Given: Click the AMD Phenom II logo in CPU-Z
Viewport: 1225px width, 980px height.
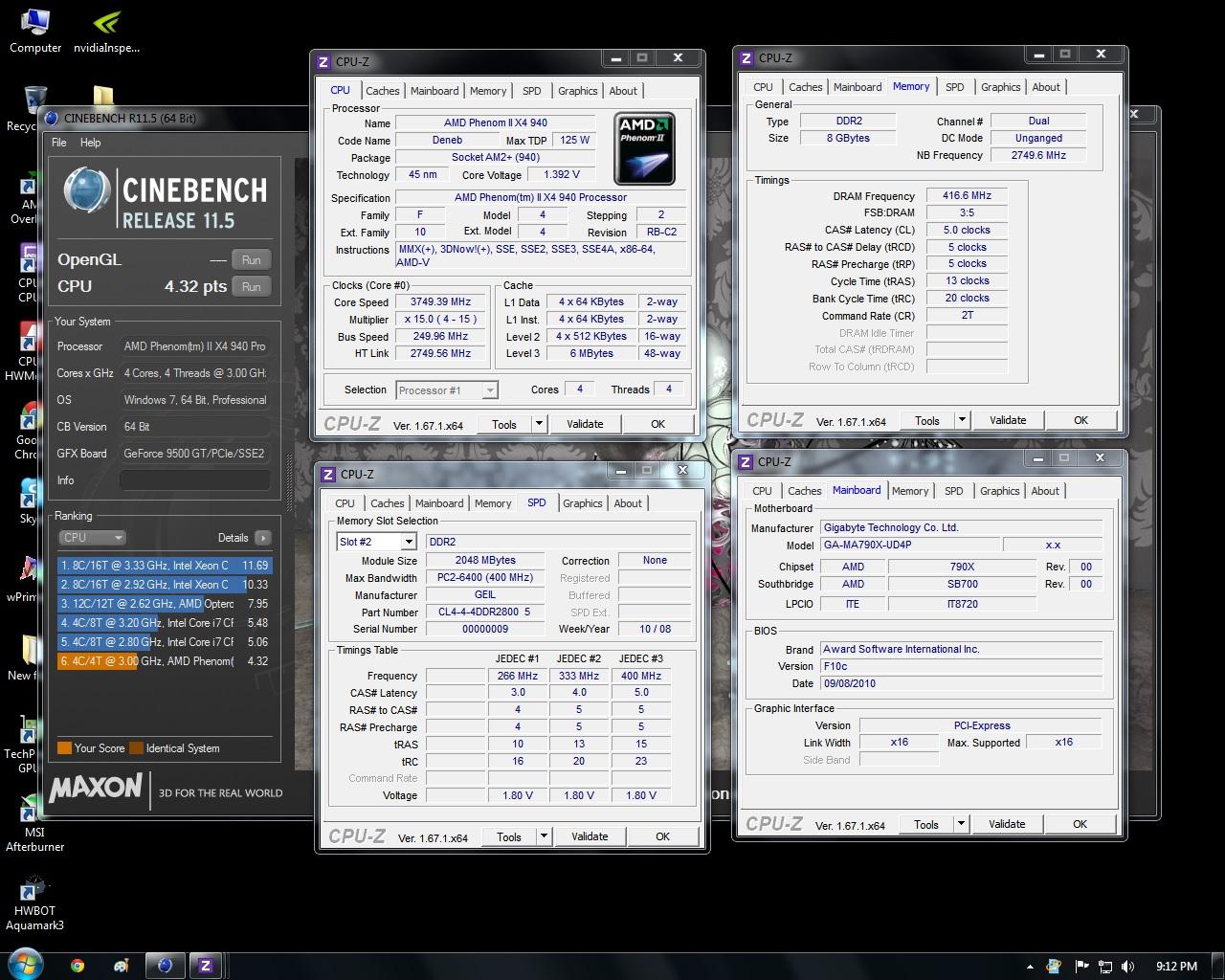Looking at the screenshot, I should click(x=644, y=149).
